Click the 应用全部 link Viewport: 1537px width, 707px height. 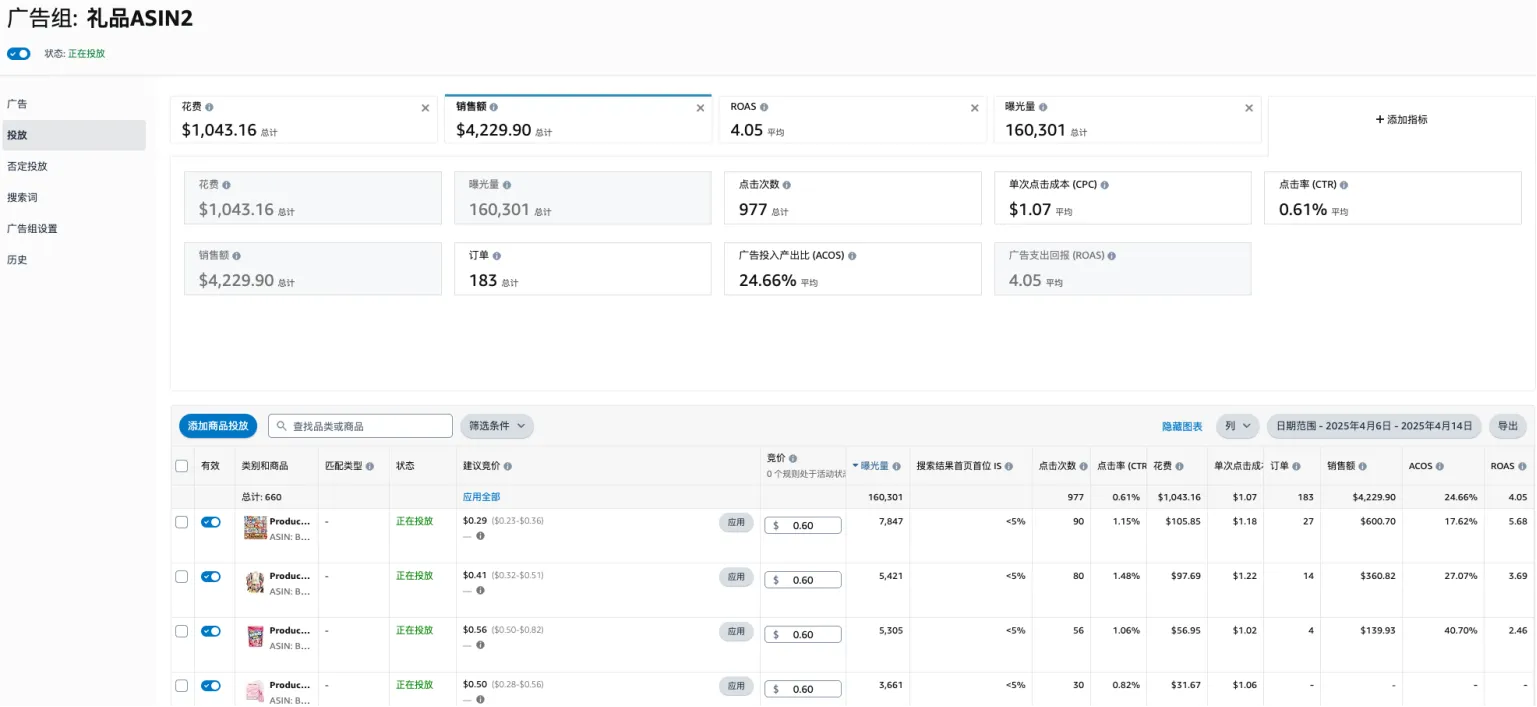[481, 497]
